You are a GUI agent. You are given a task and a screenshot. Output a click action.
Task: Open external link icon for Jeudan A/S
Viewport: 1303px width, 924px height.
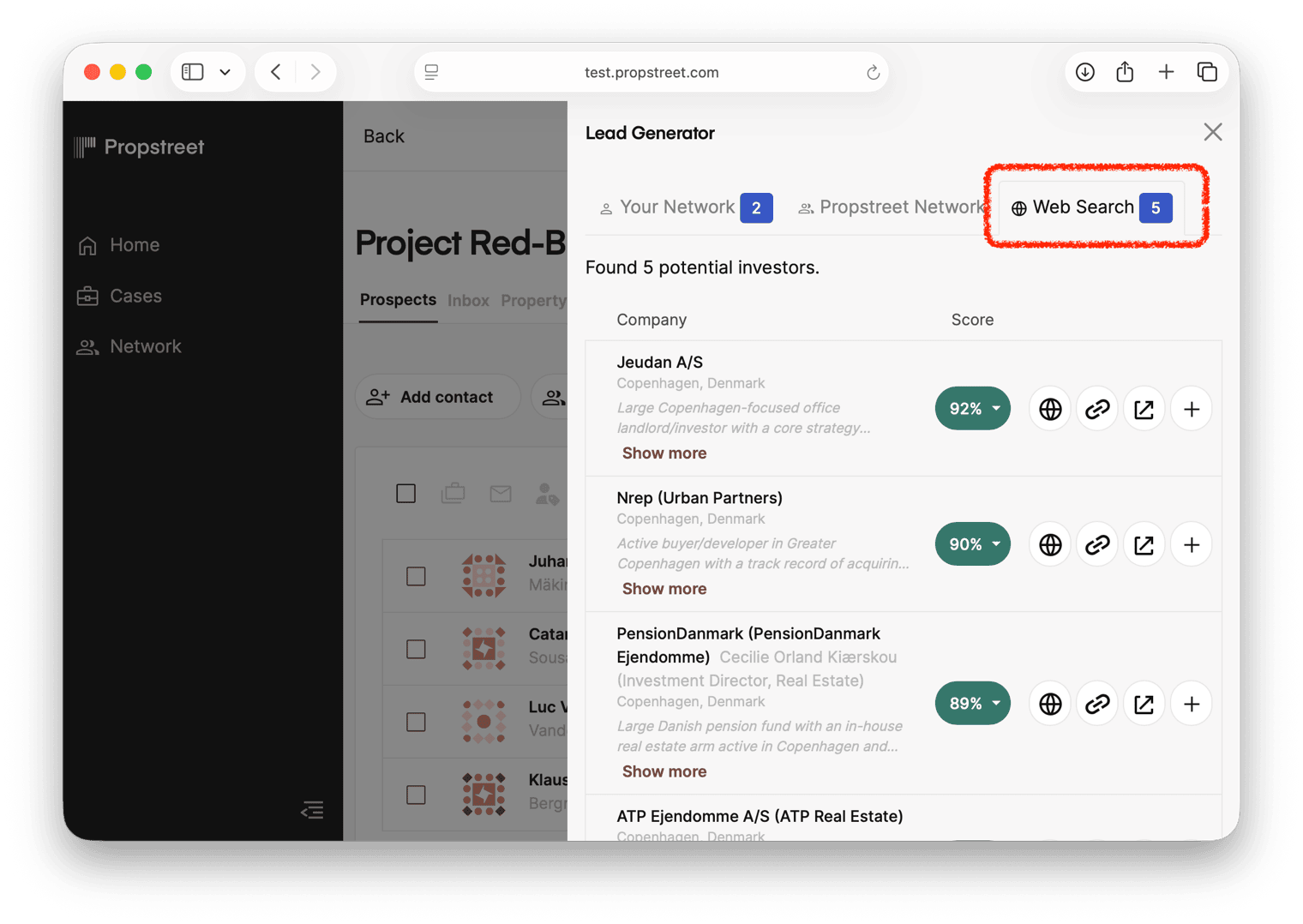[x=1144, y=409]
